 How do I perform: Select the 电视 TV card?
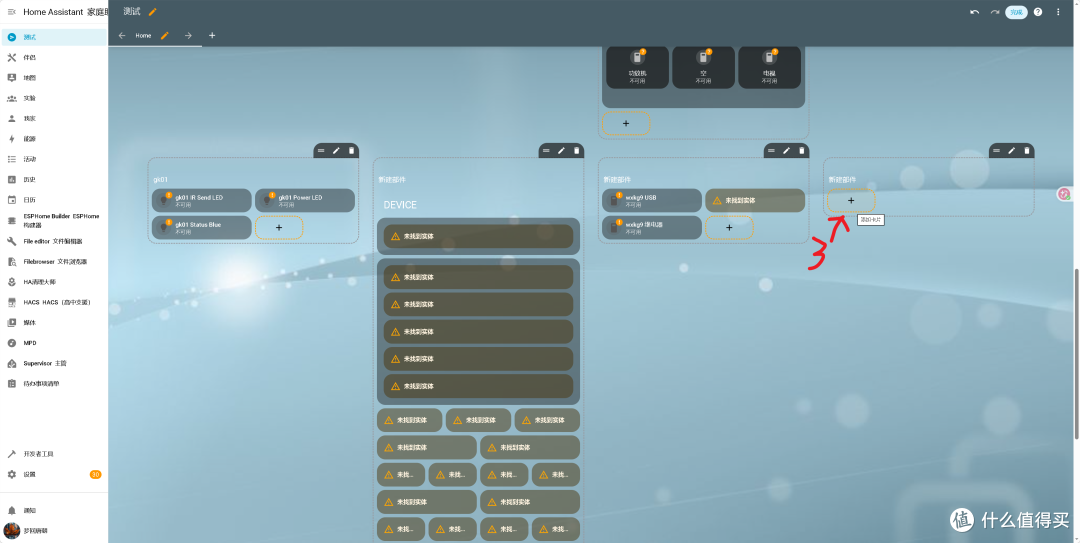pos(769,67)
